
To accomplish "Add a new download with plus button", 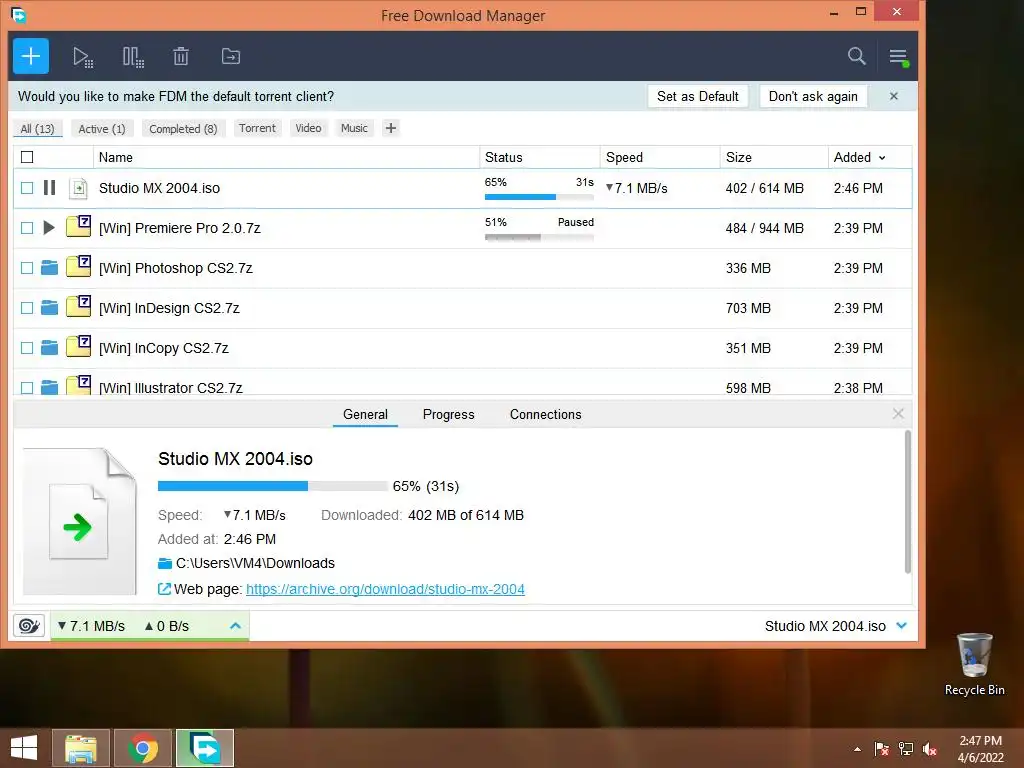I will pyautogui.click(x=31, y=56).
